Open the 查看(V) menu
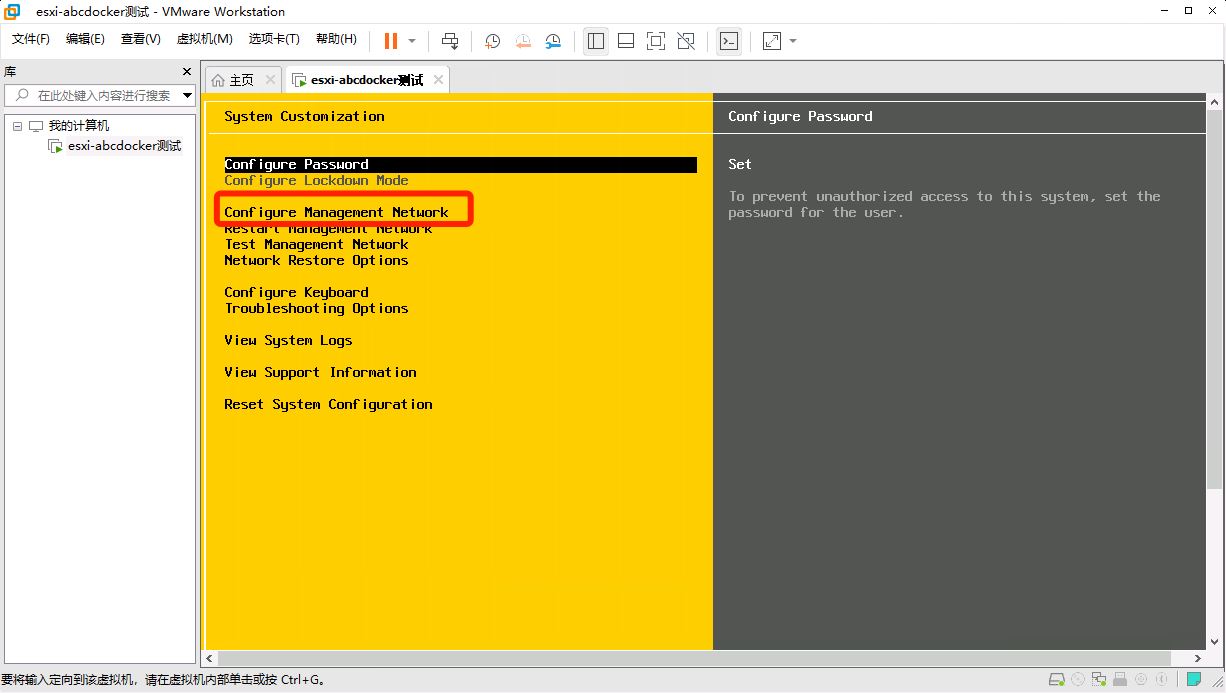This screenshot has width=1226, height=693. [x=141, y=39]
